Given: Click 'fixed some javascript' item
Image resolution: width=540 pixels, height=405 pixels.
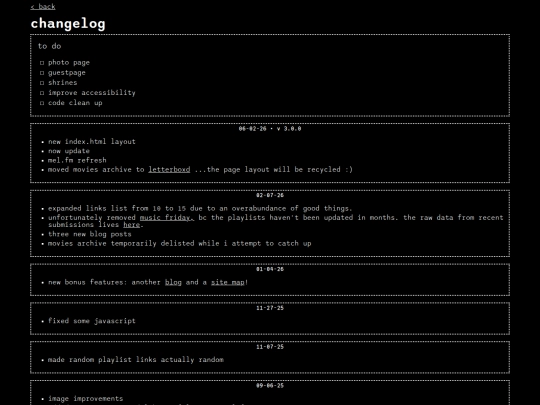Looking at the screenshot, I should click(92, 321).
